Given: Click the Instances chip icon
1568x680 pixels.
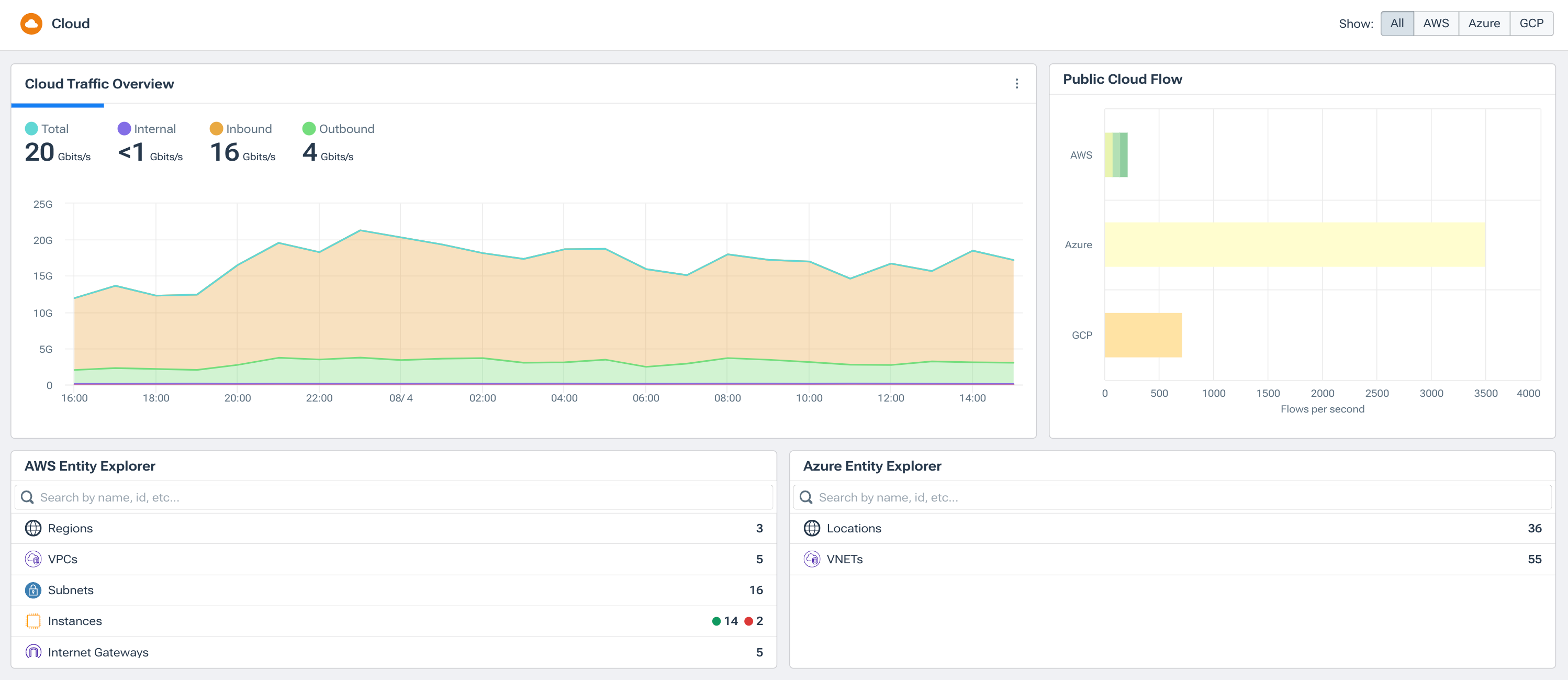Looking at the screenshot, I should (x=33, y=621).
